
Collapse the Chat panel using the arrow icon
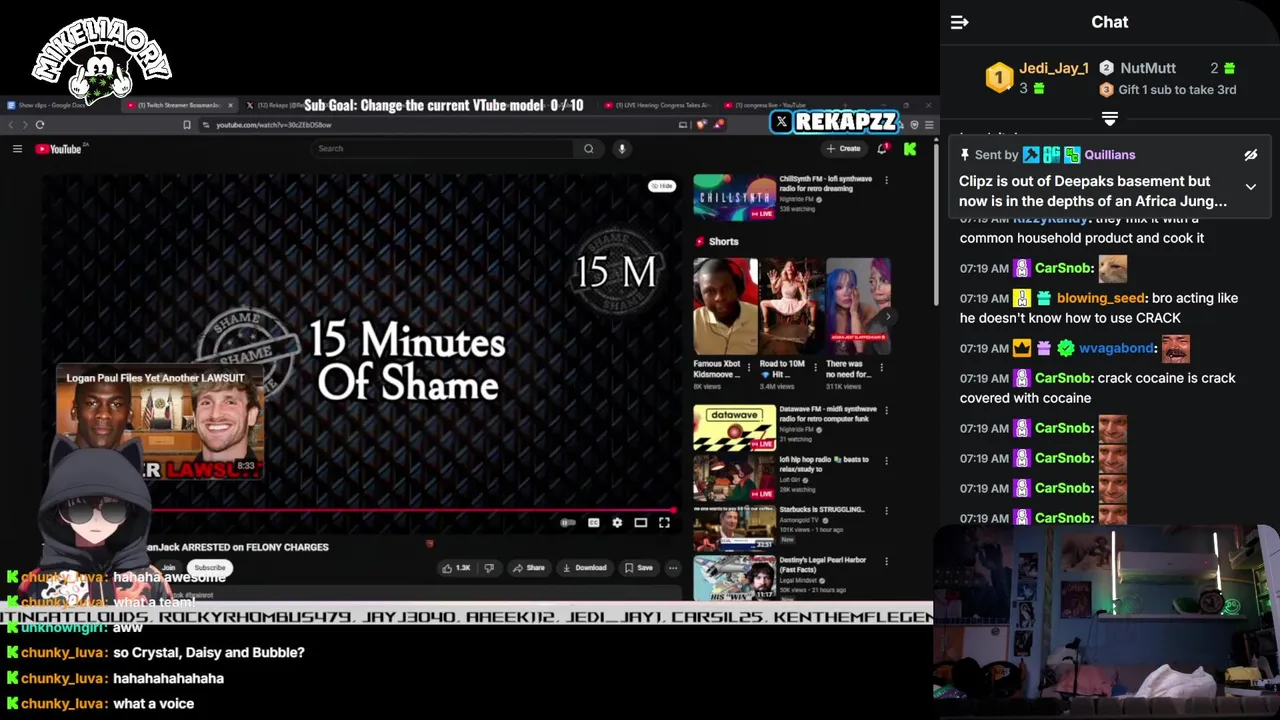pos(959,22)
